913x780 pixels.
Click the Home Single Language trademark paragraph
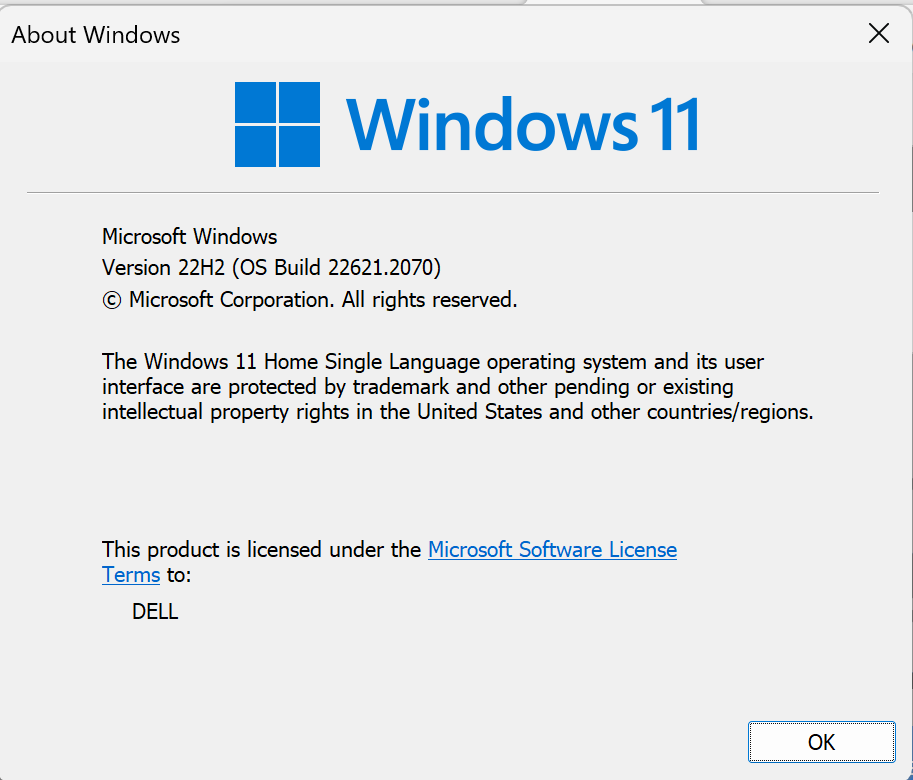click(x=457, y=387)
